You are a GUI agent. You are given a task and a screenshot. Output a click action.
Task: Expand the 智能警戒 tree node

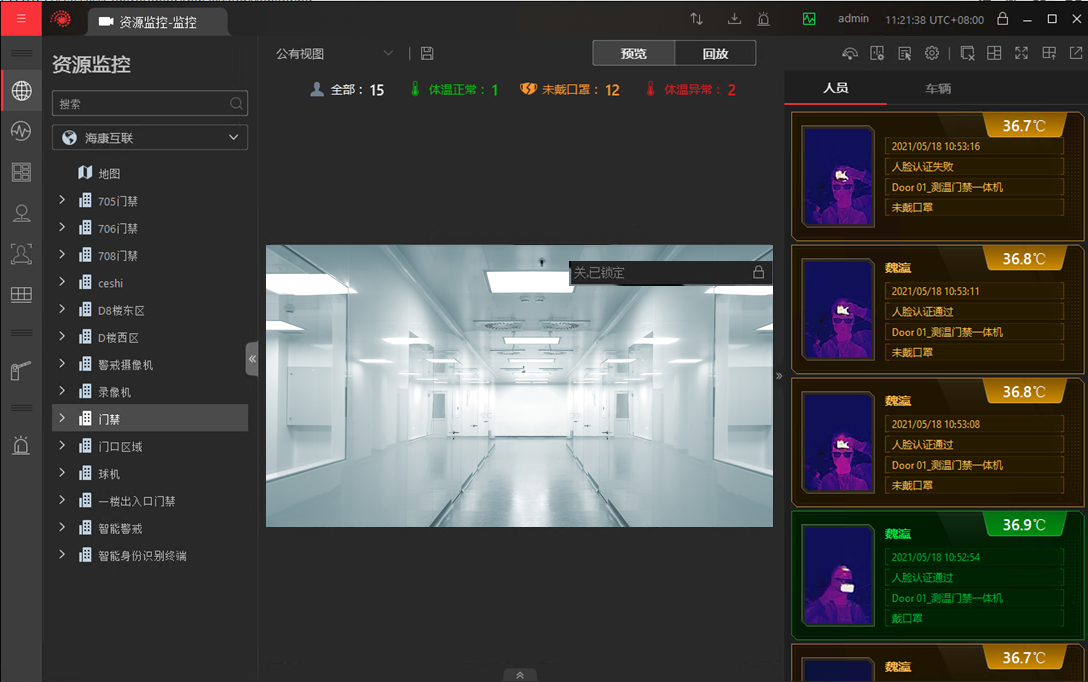pyautogui.click(x=62, y=528)
